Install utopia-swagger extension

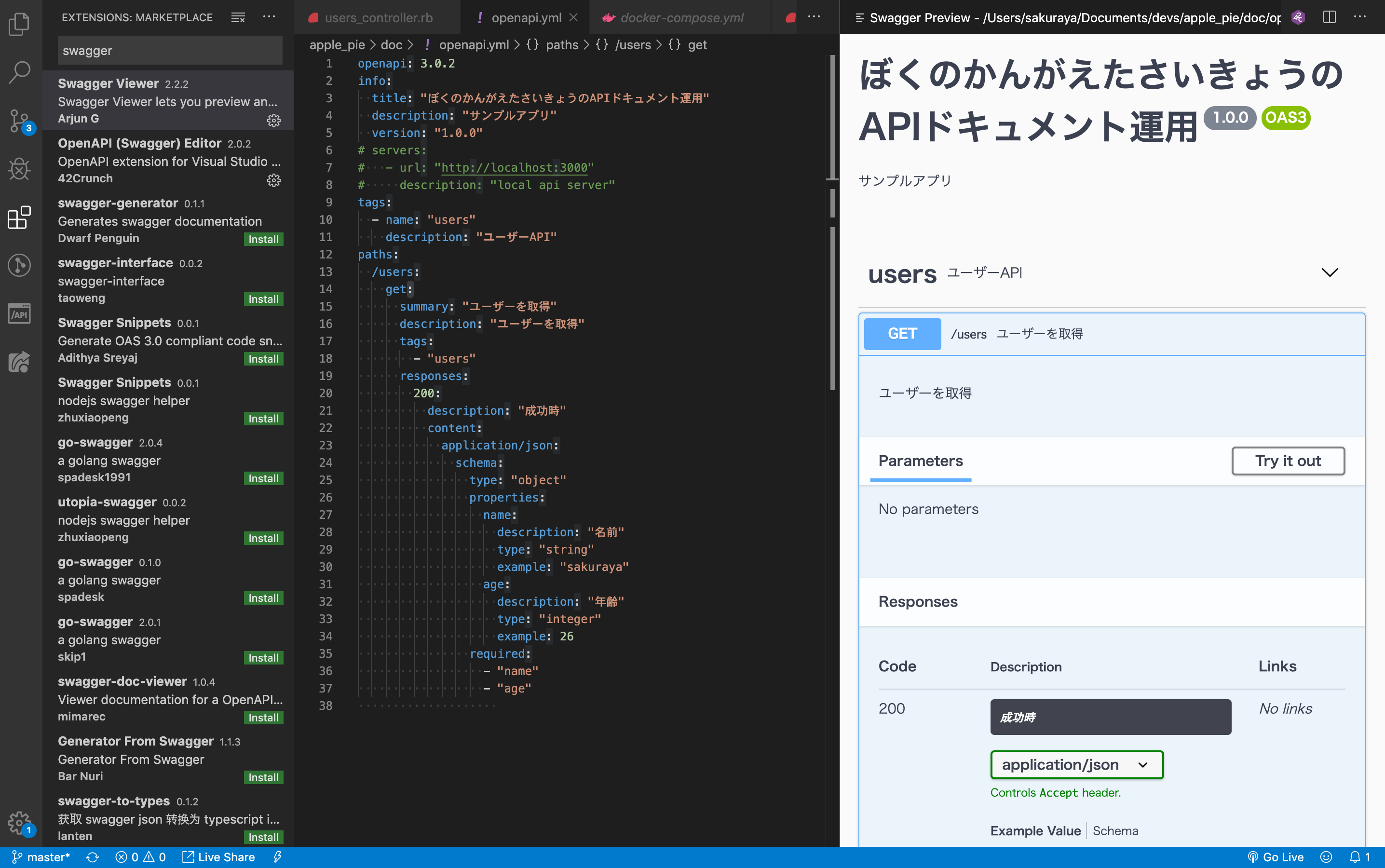coord(263,538)
